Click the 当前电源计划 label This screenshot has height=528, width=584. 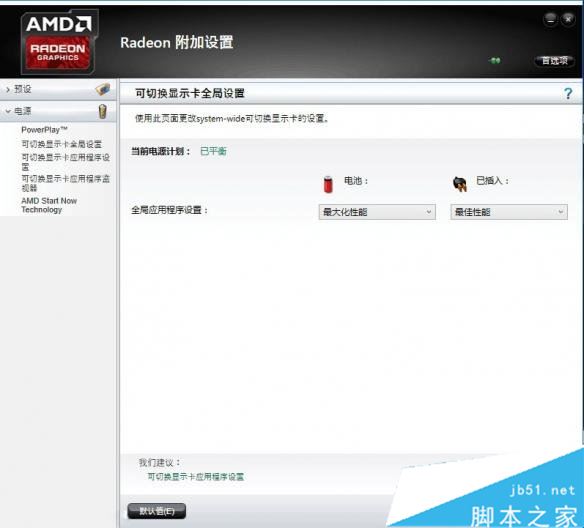point(161,151)
